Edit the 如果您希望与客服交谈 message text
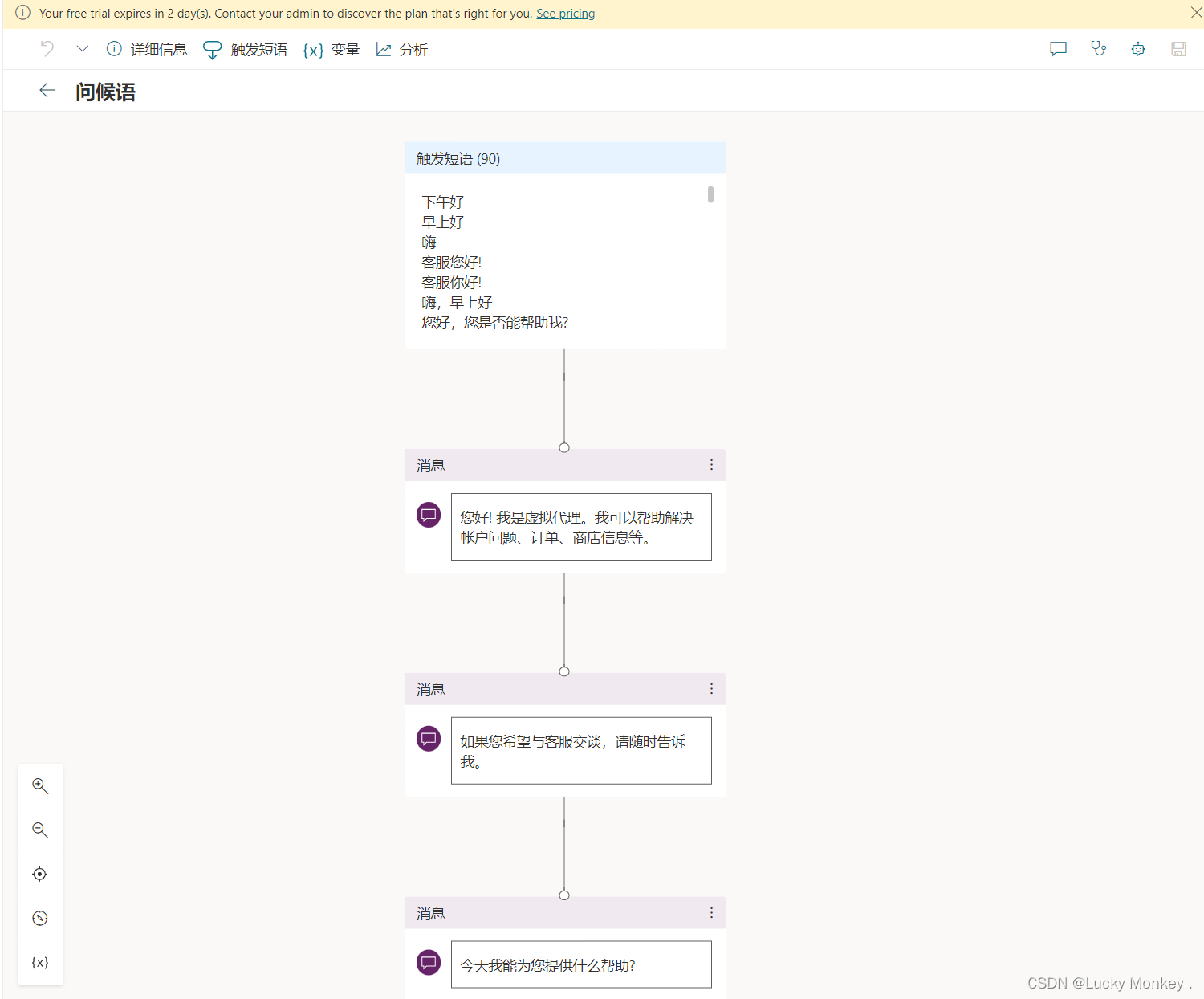Image resolution: width=1204 pixels, height=999 pixels. [x=581, y=751]
